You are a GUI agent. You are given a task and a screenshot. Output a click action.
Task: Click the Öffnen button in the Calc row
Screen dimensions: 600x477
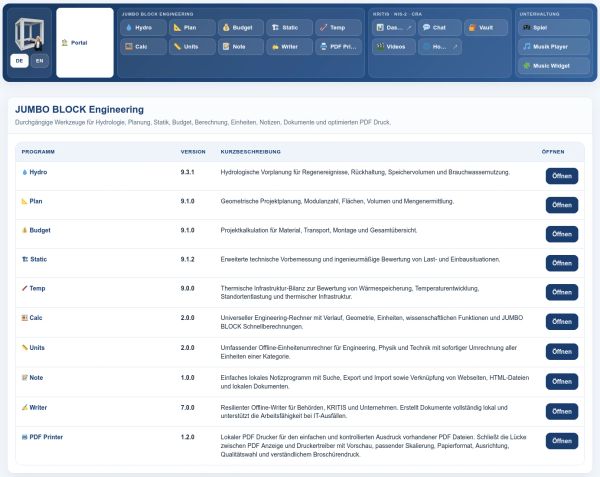562,322
